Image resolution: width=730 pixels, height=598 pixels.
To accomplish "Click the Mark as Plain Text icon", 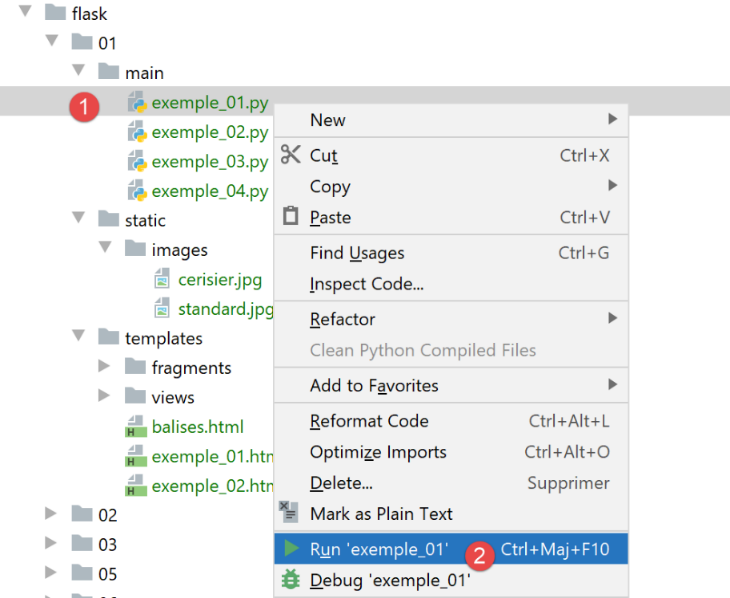I will 289,513.
